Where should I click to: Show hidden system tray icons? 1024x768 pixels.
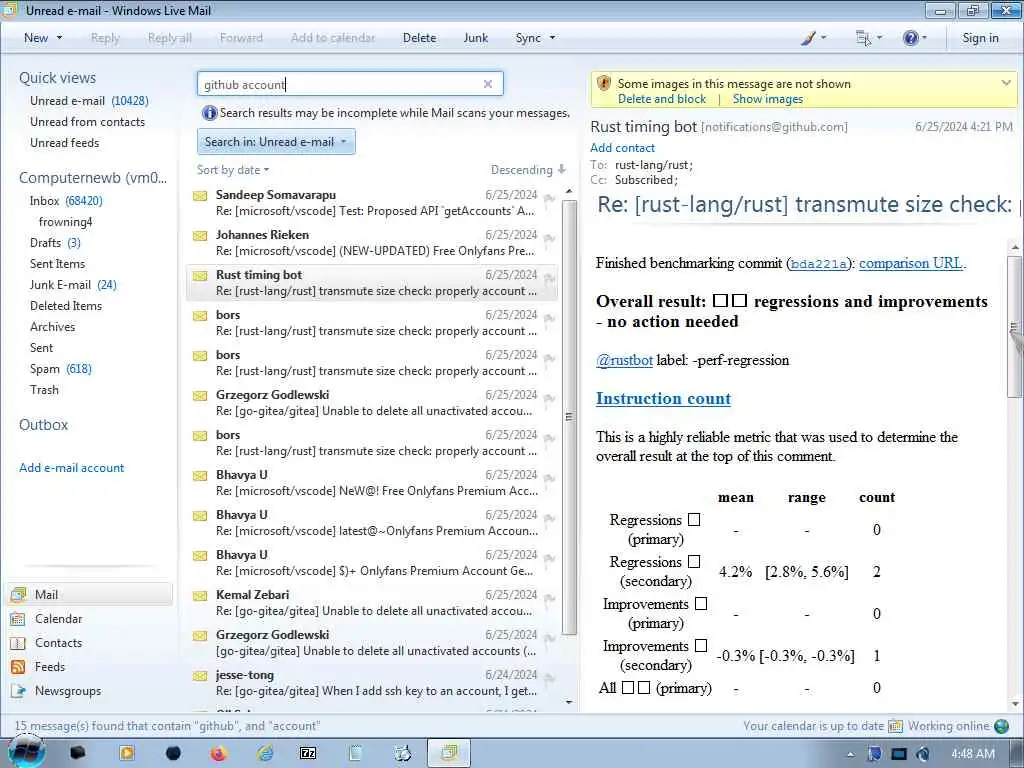[x=850, y=754]
